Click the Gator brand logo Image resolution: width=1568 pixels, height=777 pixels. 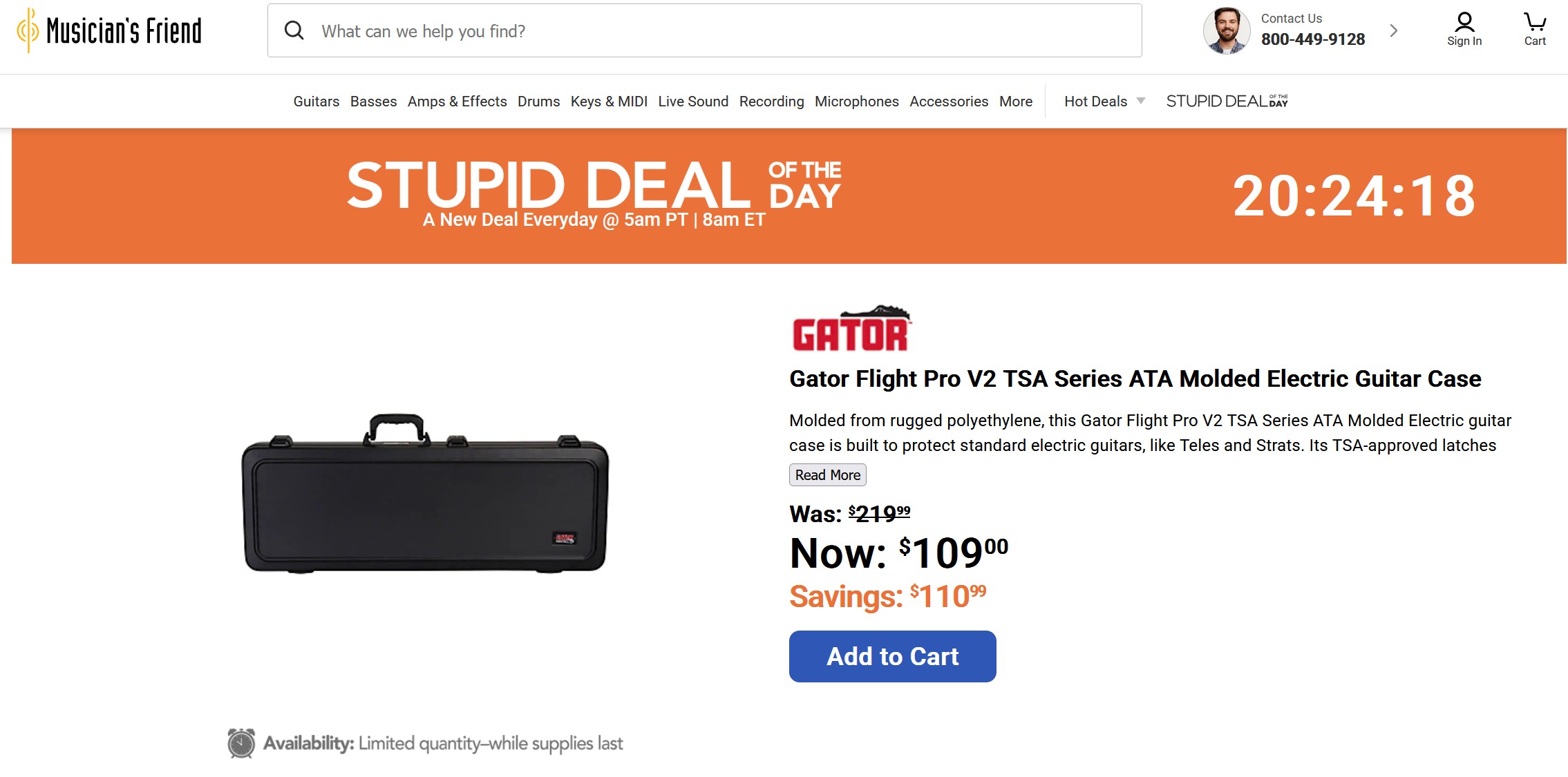[x=851, y=329]
